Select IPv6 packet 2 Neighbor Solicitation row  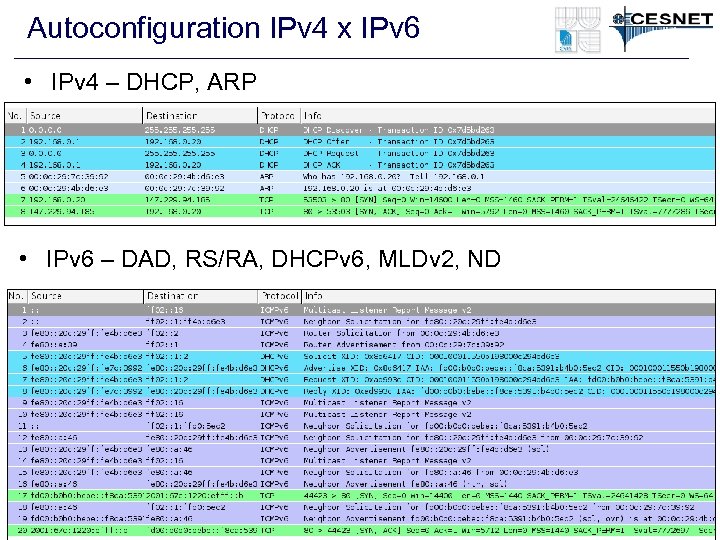[361, 321]
